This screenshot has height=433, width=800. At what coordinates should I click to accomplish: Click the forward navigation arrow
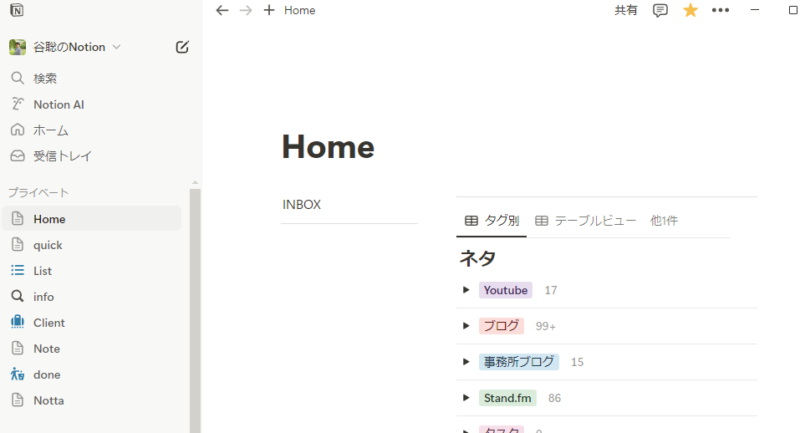[x=245, y=10]
